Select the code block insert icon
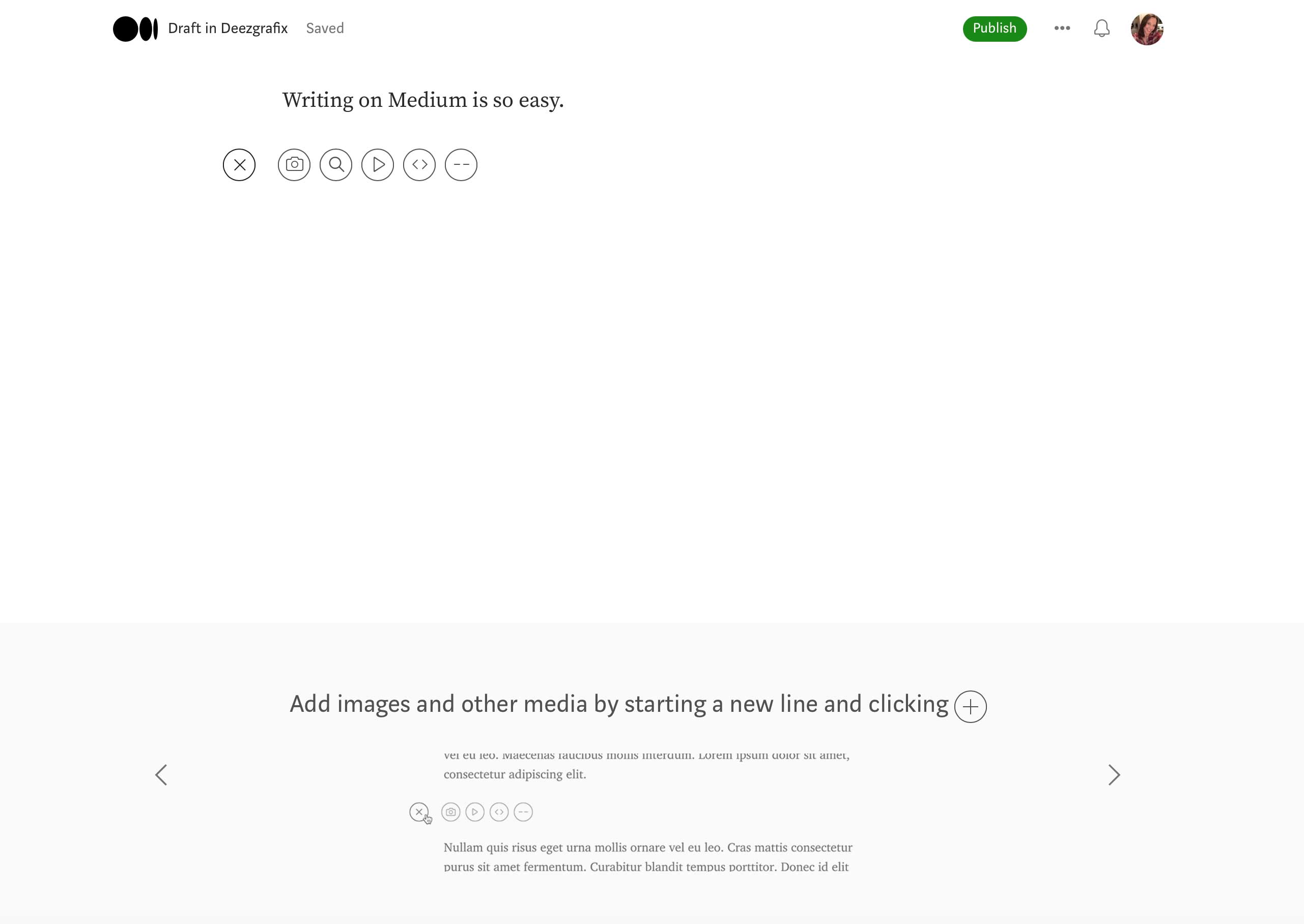 point(419,164)
